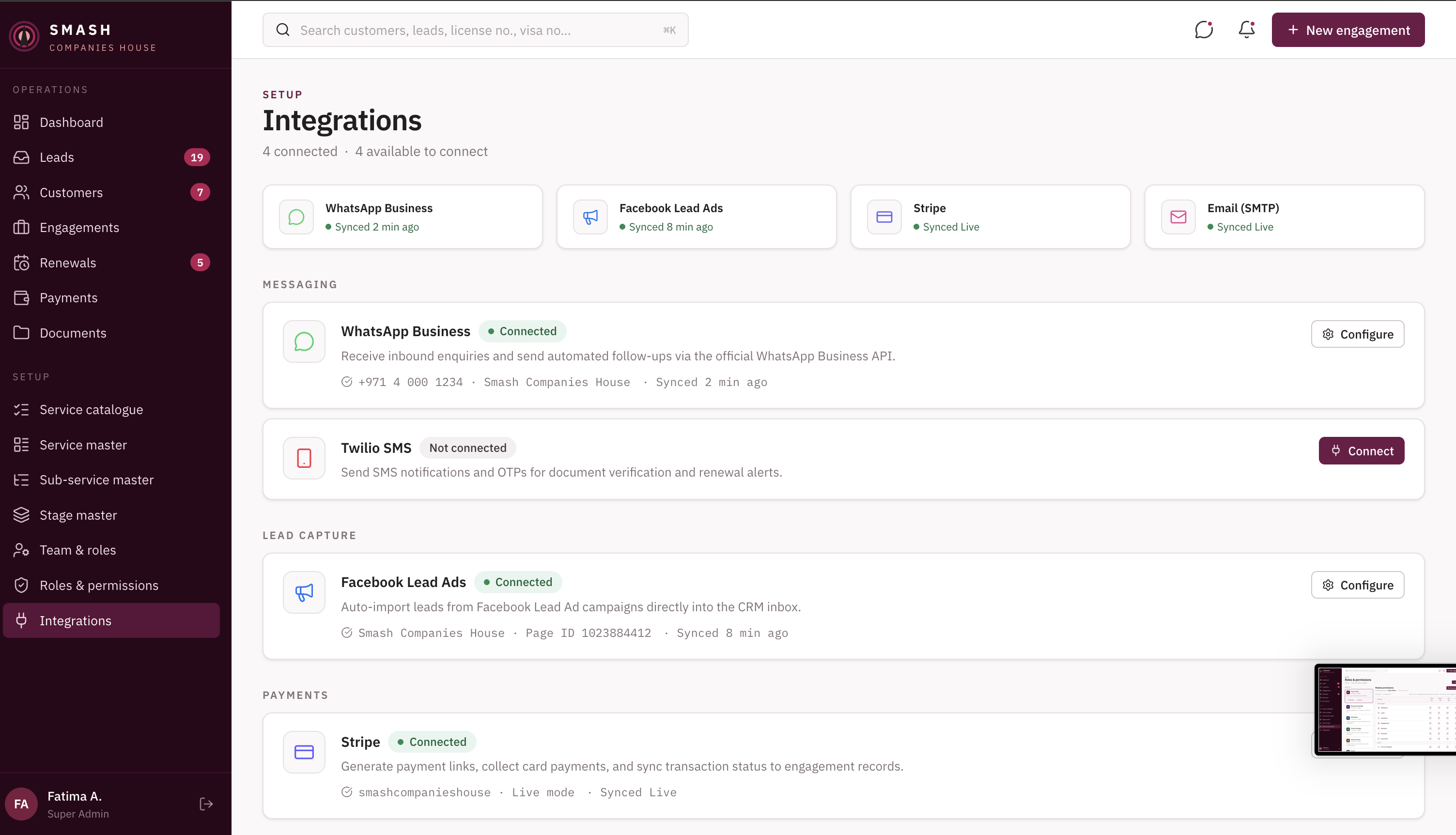Click the verified check icon beside Page ID line
The image size is (1456, 835).
tap(346, 633)
